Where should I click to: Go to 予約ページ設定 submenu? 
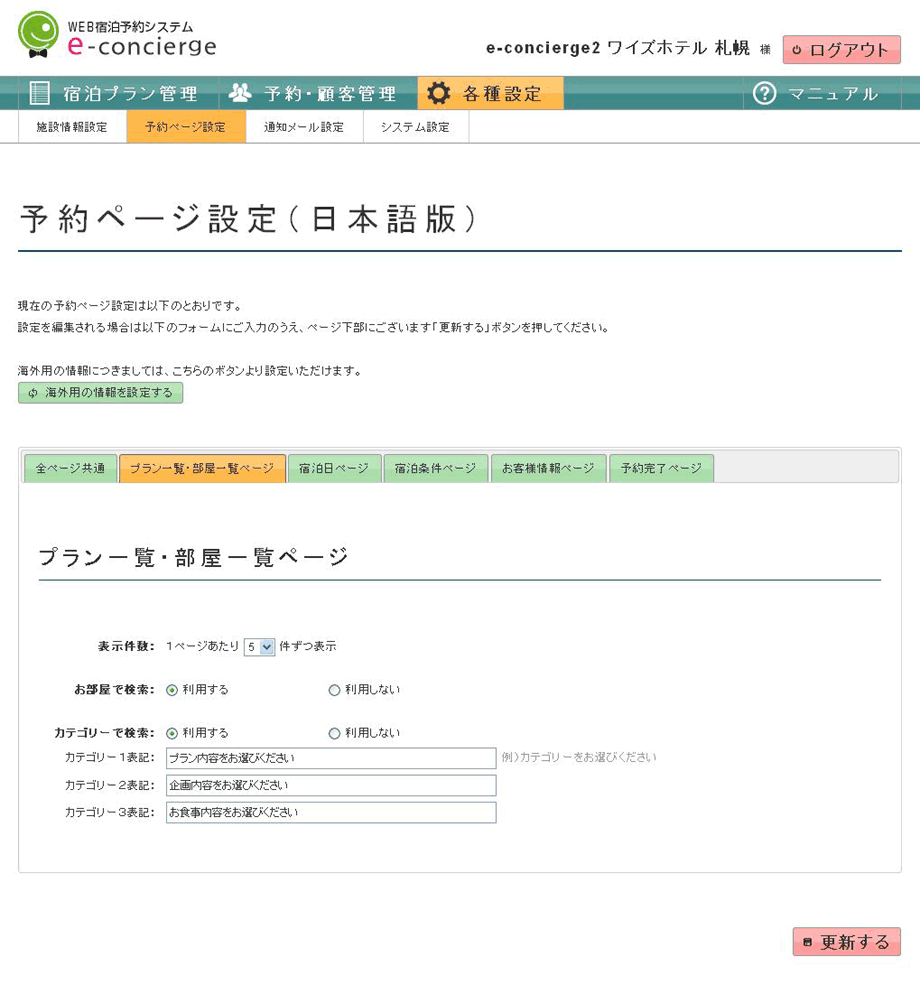coord(186,127)
